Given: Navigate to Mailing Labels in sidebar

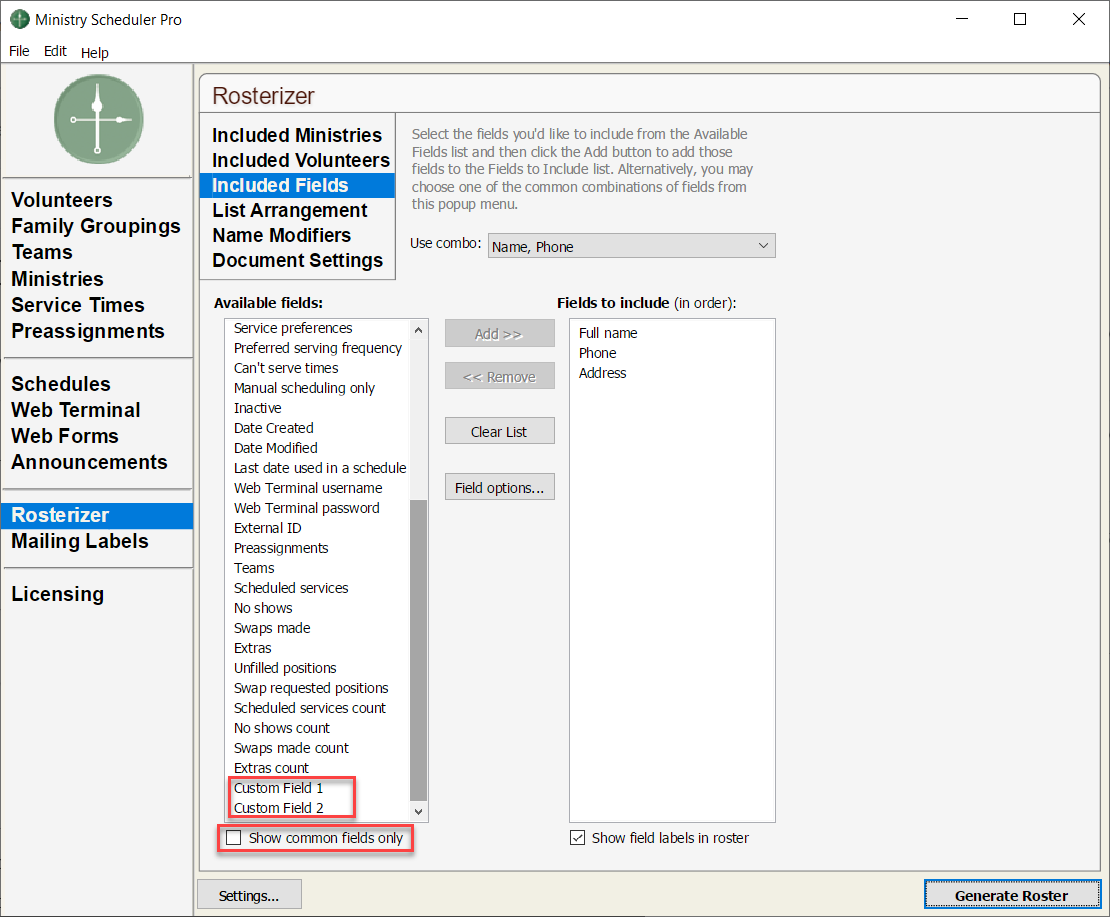Looking at the screenshot, I should click(80, 541).
